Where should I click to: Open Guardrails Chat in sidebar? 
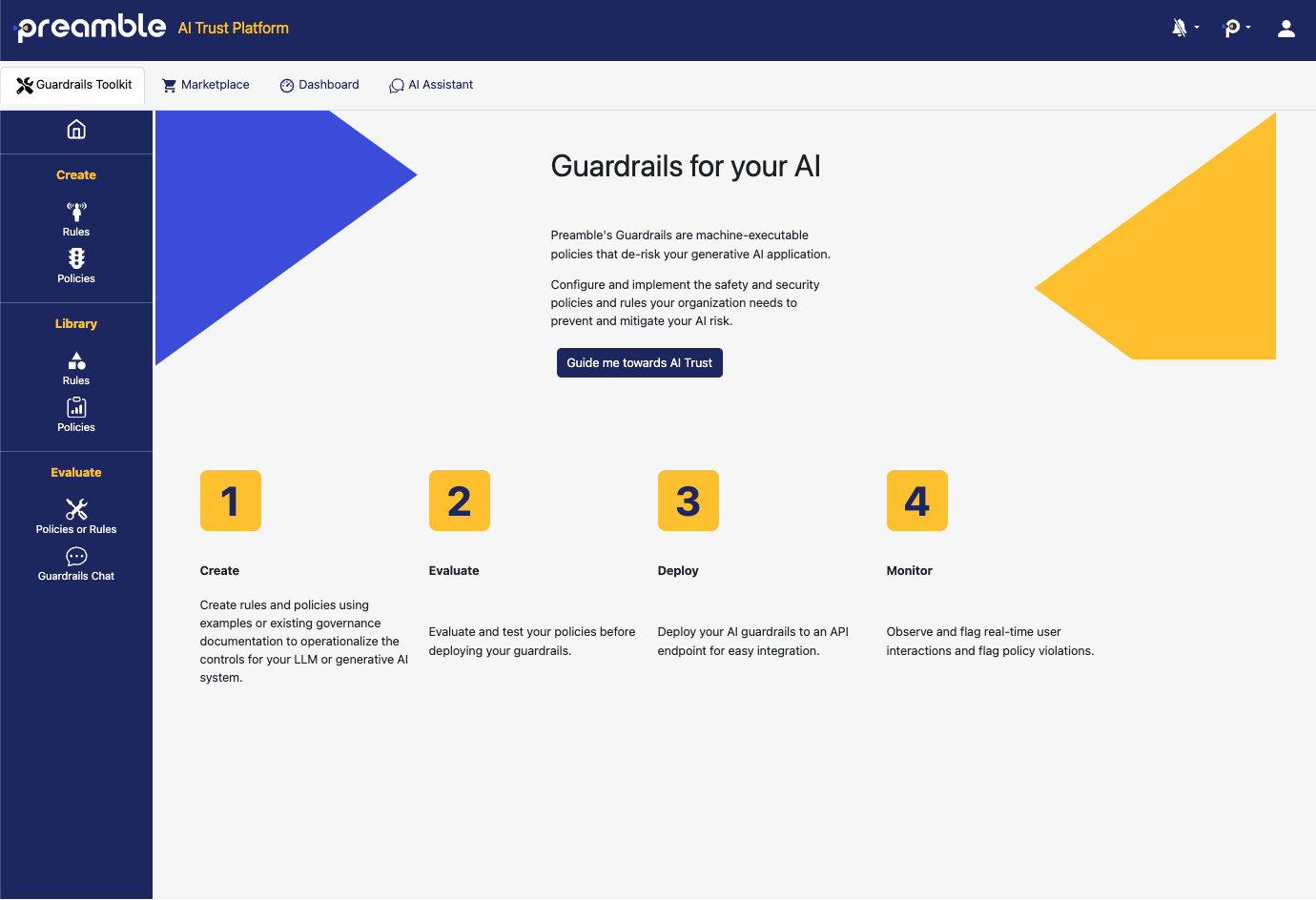pos(76,562)
